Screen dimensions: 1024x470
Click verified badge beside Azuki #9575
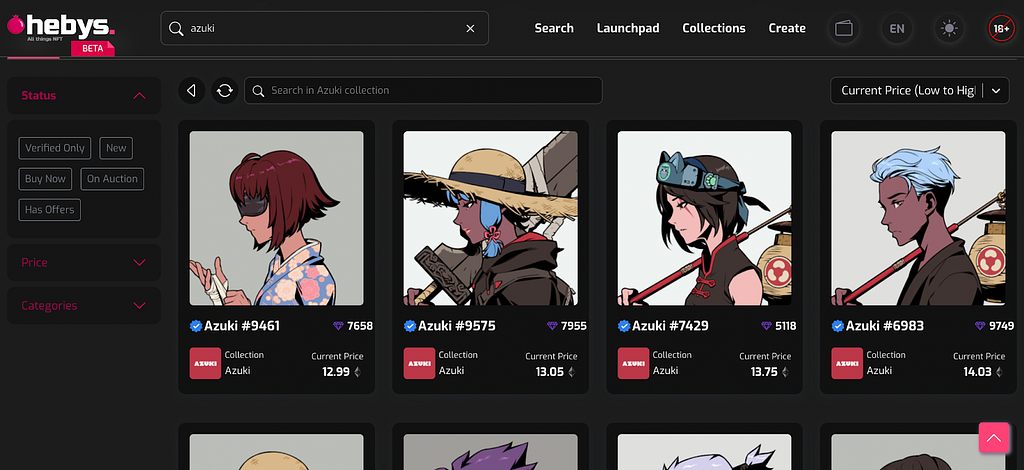point(409,326)
